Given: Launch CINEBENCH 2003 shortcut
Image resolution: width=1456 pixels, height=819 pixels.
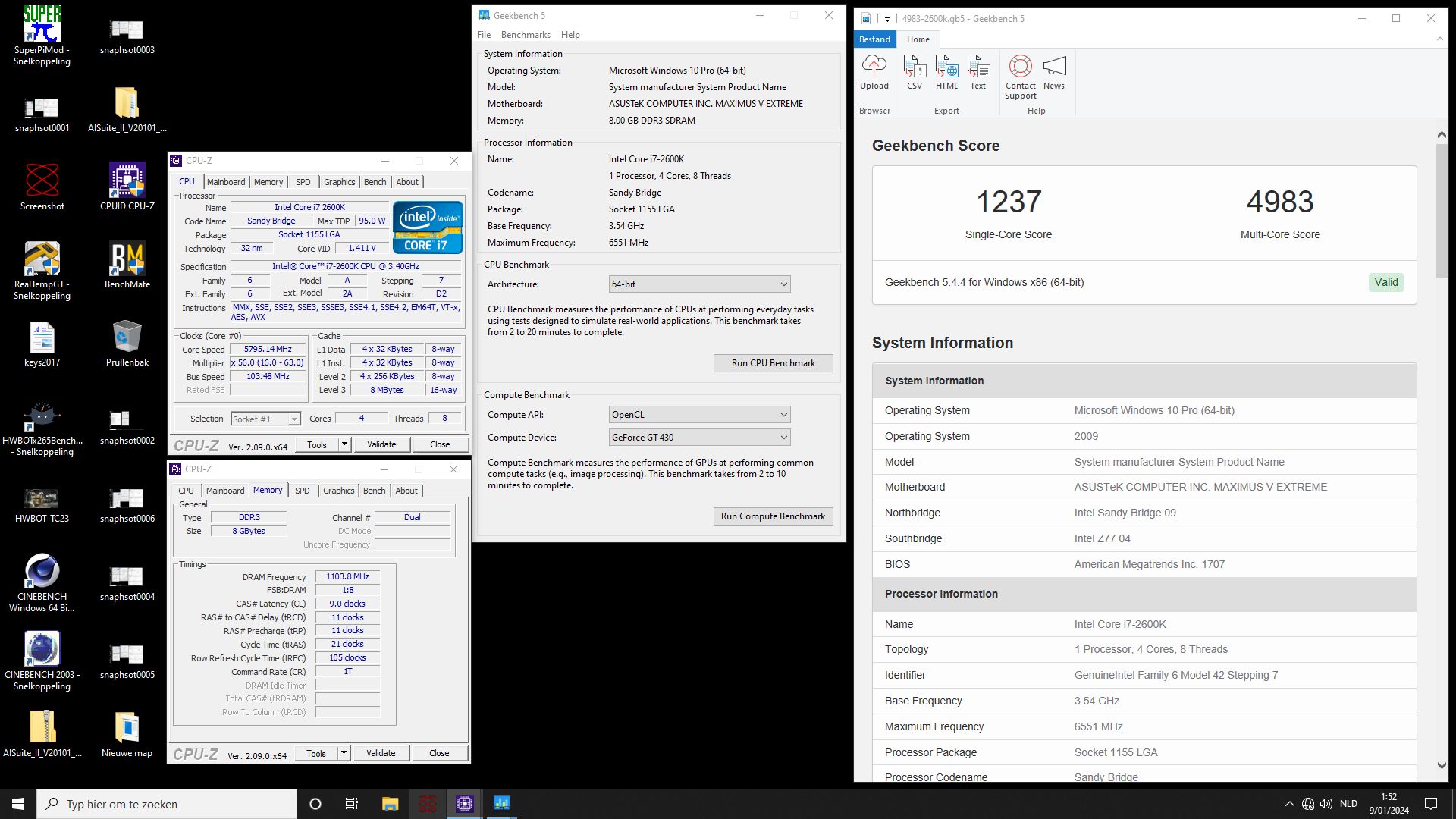Looking at the screenshot, I should pyautogui.click(x=42, y=661).
